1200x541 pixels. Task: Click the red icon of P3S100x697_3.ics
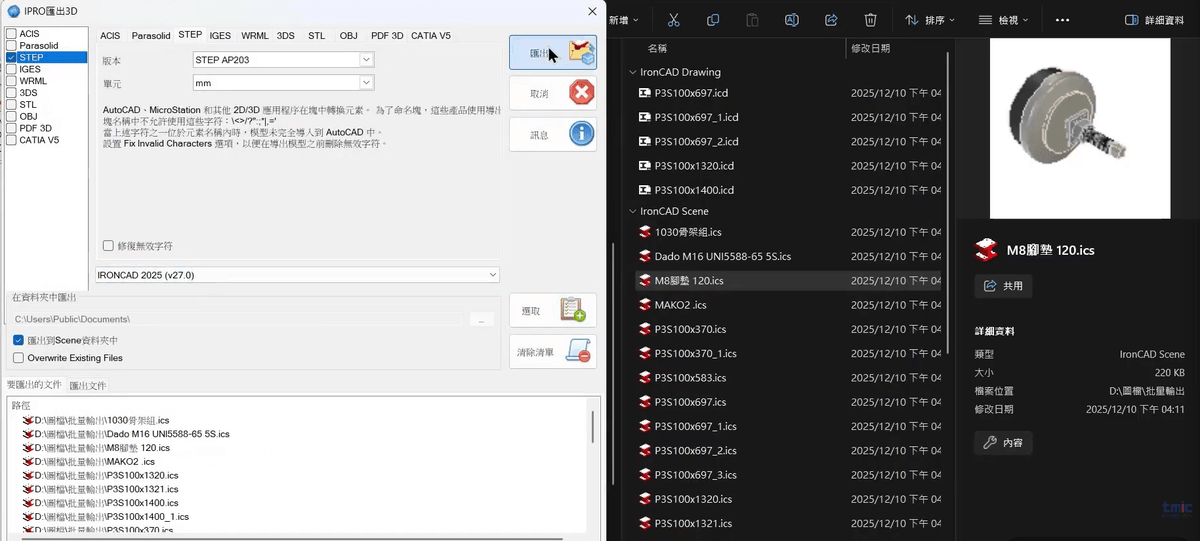[x=645, y=475]
